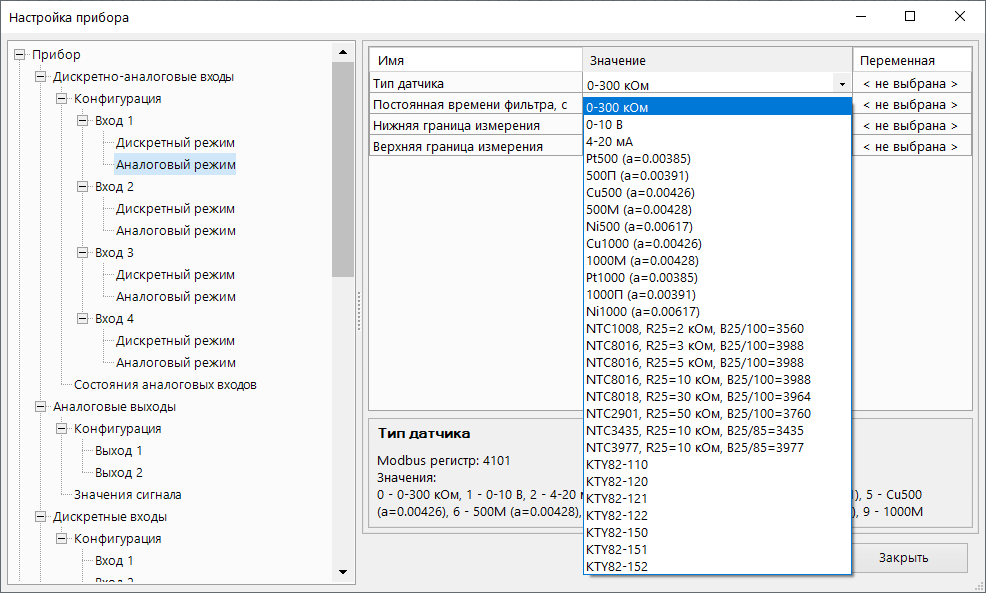Click the Значение column header

pos(716,61)
